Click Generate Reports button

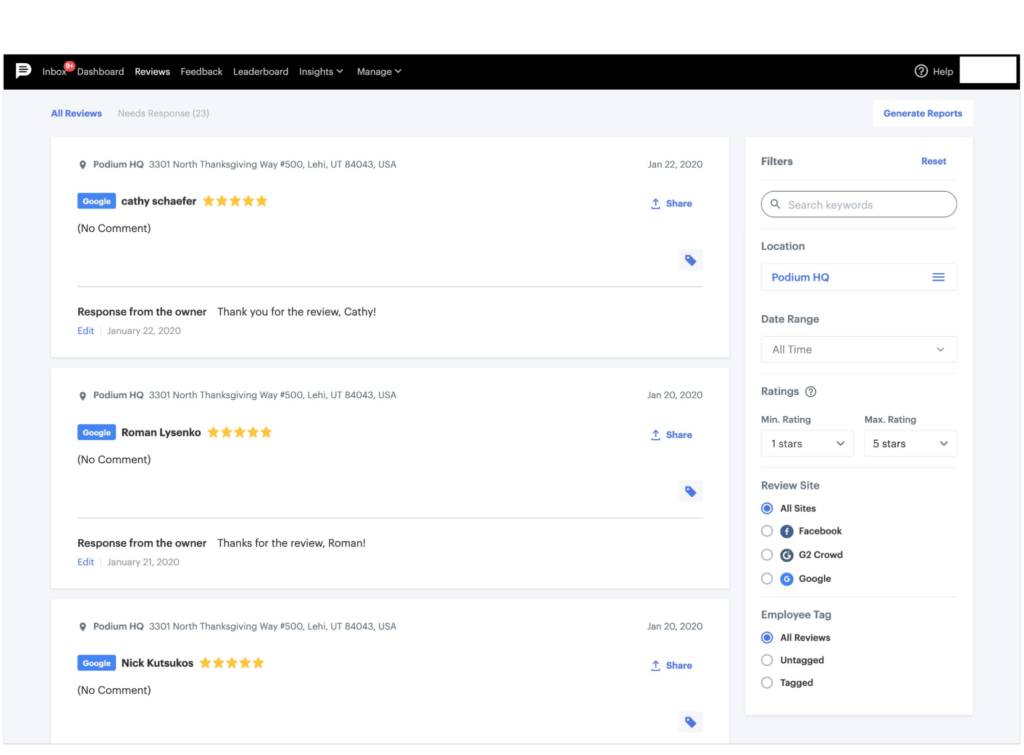[923, 113]
